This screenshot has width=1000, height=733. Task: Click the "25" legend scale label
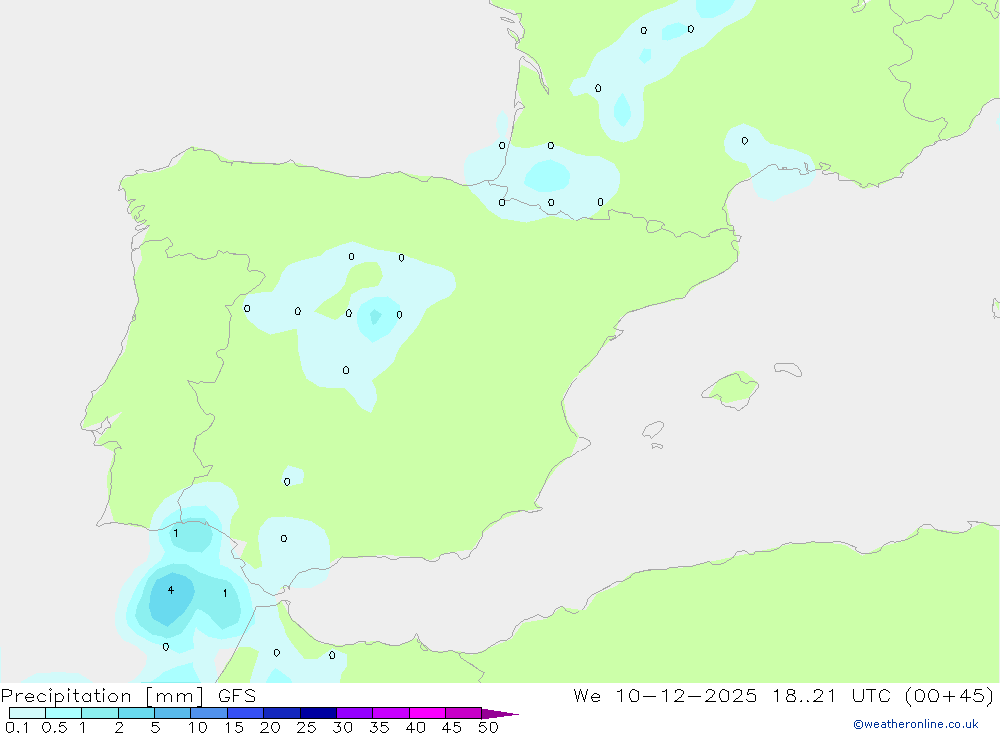[x=306, y=727]
